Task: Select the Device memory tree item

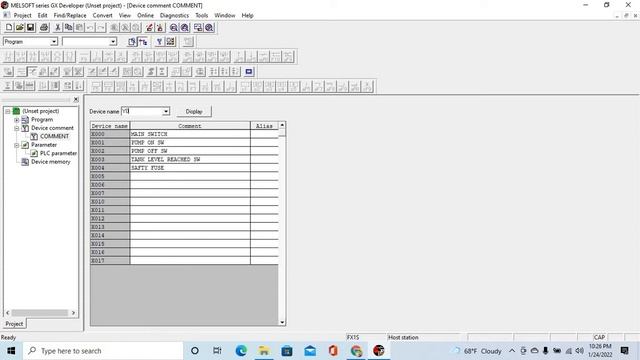Action: click(x=51, y=162)
